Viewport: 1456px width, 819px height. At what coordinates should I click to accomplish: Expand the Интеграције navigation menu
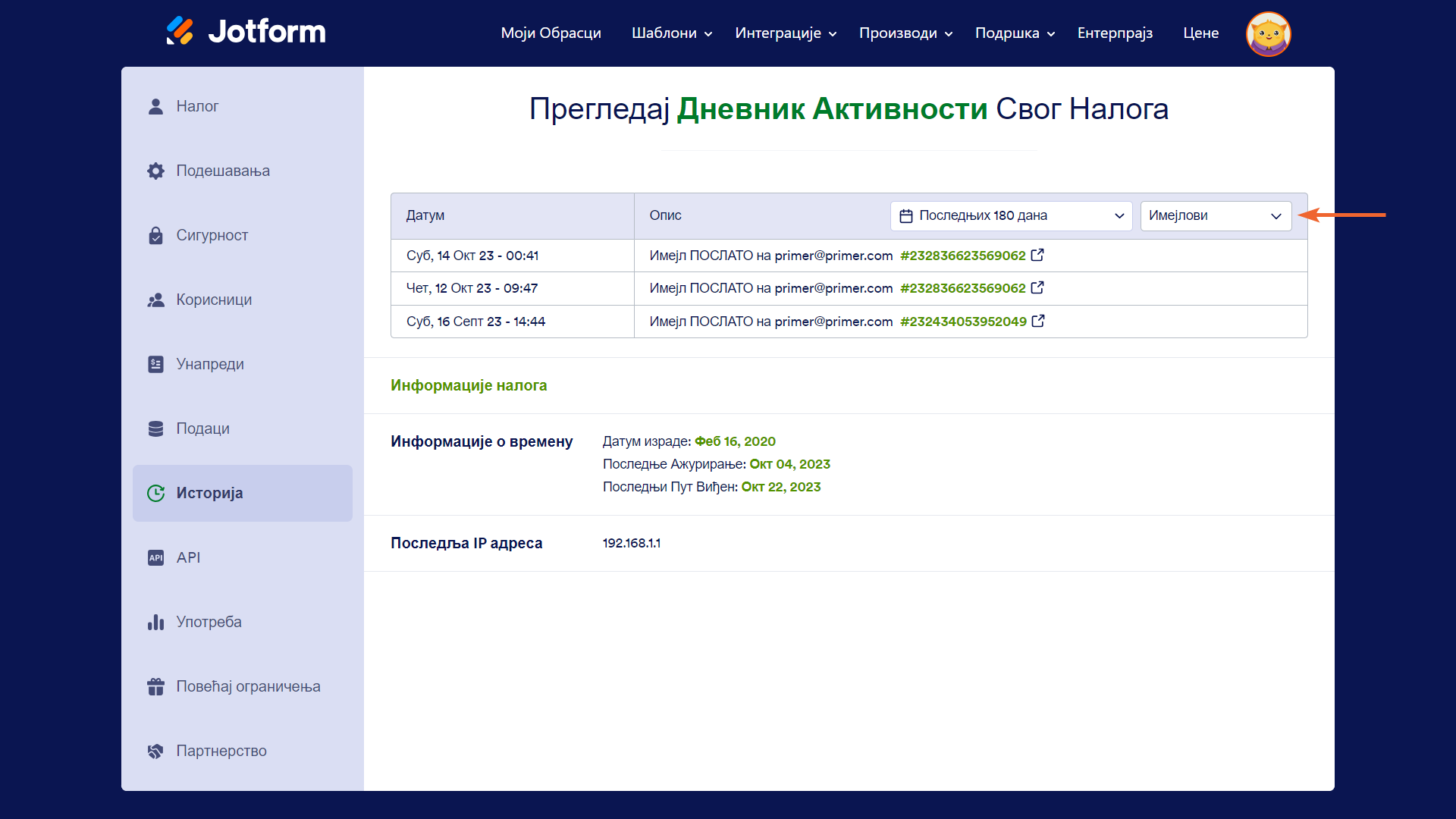tap(785, 33)
